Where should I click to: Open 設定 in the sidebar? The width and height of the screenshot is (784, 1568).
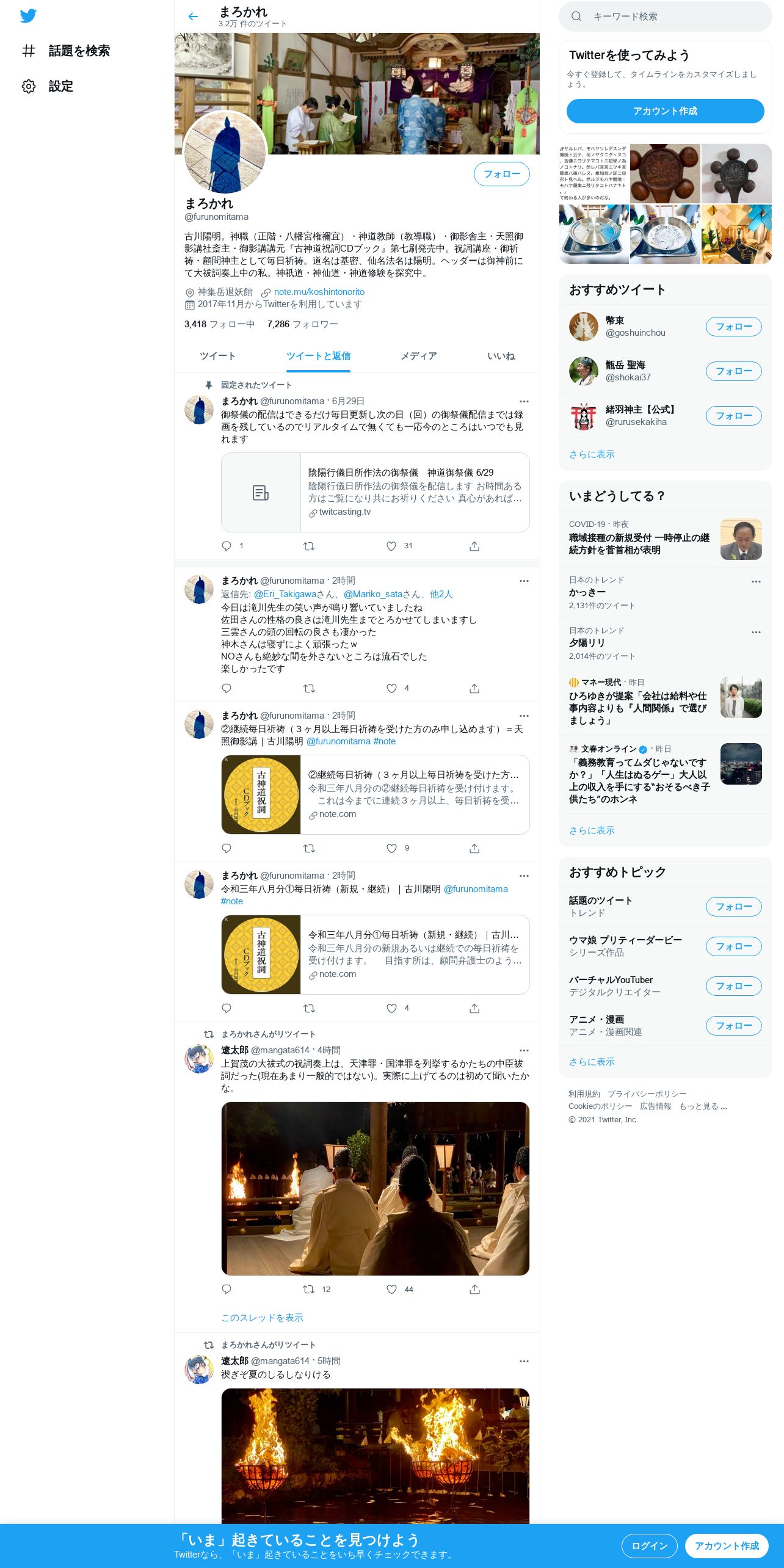point(60,86)
